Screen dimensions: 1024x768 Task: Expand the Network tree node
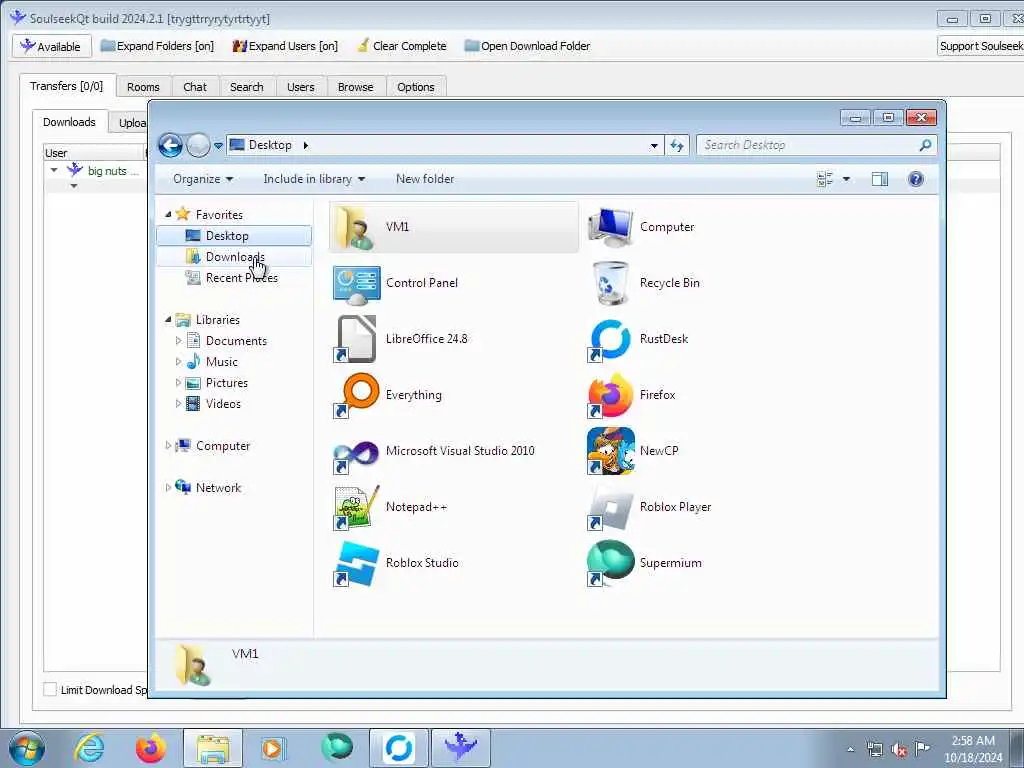click(168, 488)
